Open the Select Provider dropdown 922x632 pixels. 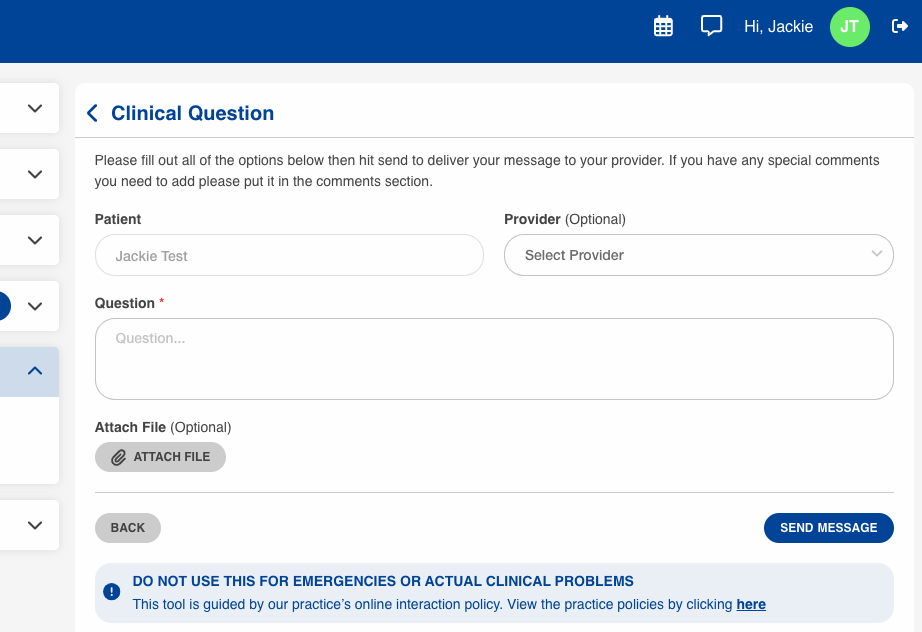pos(698,255)
